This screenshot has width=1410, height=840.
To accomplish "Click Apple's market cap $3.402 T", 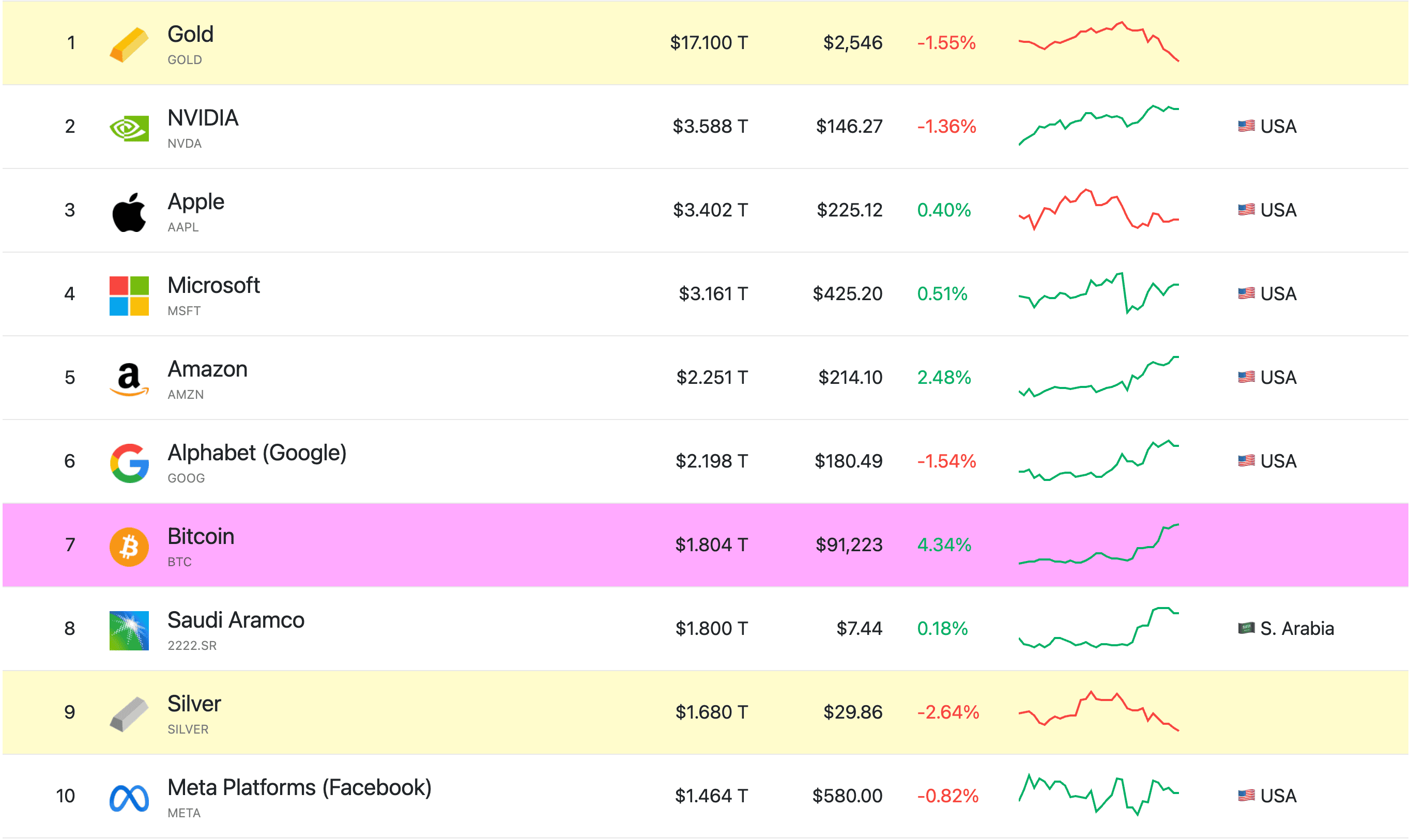I will point(710,210).
